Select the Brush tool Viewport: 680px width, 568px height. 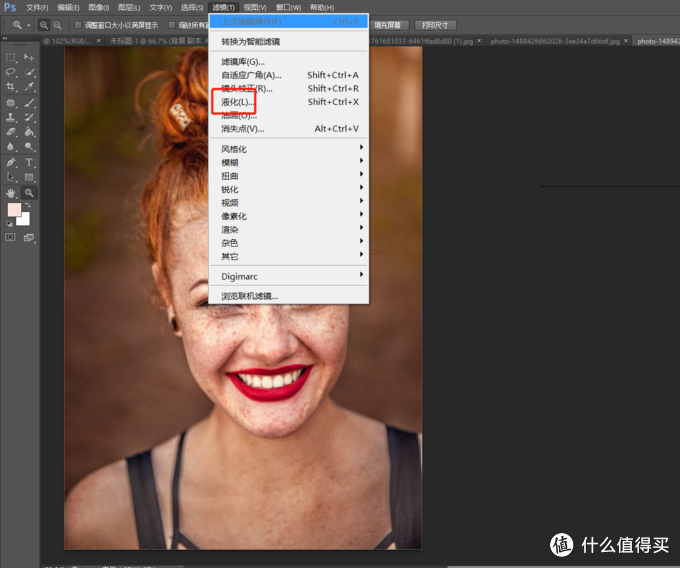coord(29,103)
